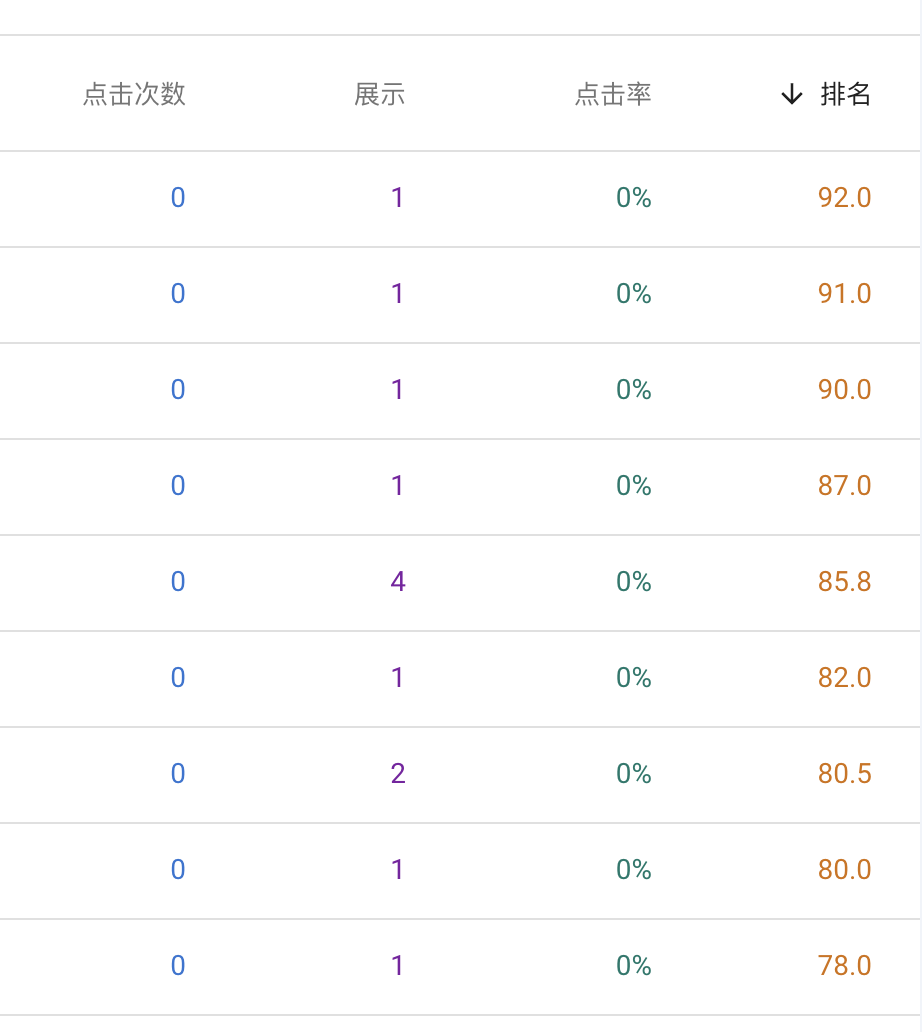Click the 0% click rate in the 90.0 row
The width and height of the screenshot is (922, 1032).
click(x=633, y=390)
